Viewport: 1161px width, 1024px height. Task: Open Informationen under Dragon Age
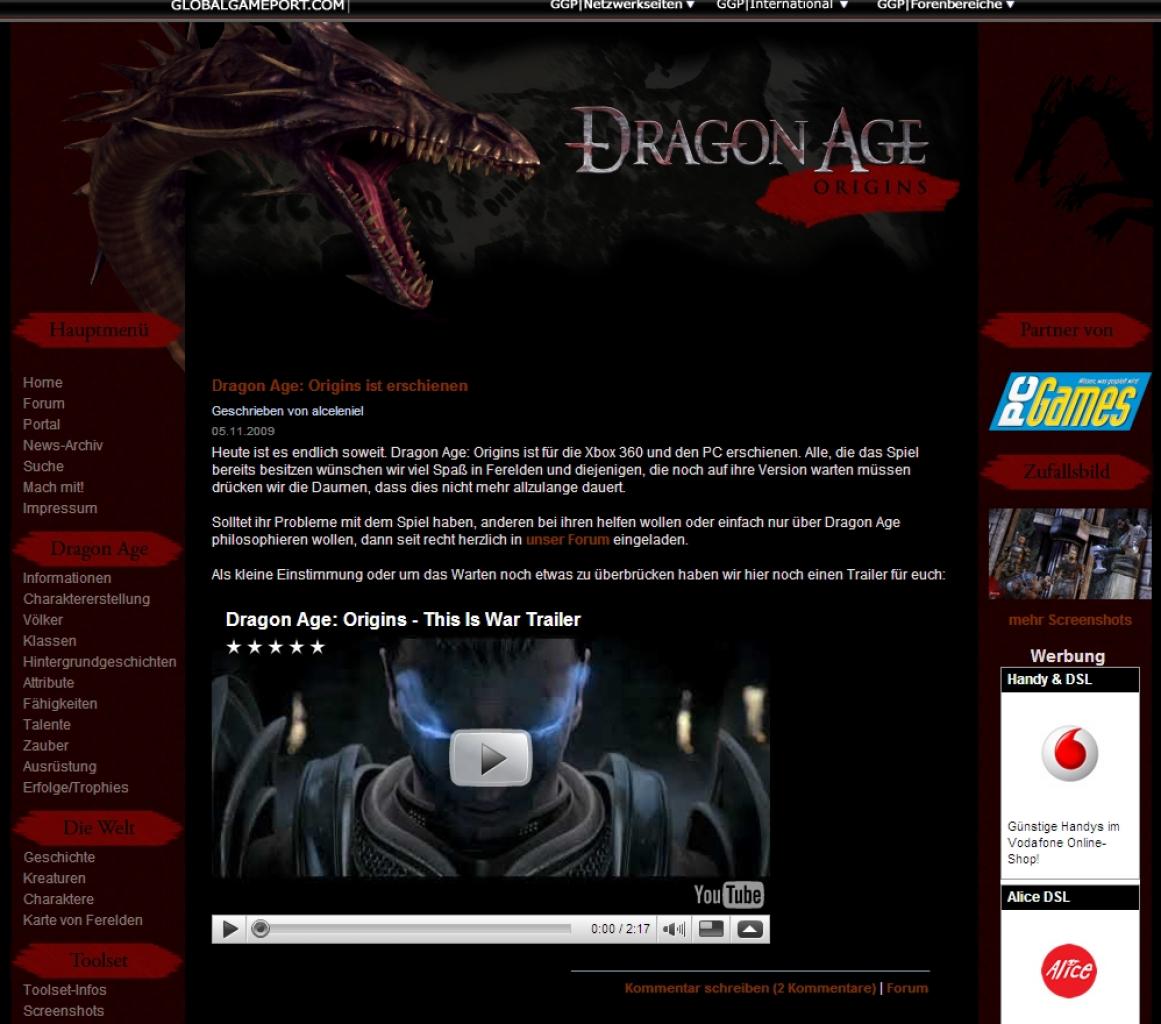[x=67, y=578]
